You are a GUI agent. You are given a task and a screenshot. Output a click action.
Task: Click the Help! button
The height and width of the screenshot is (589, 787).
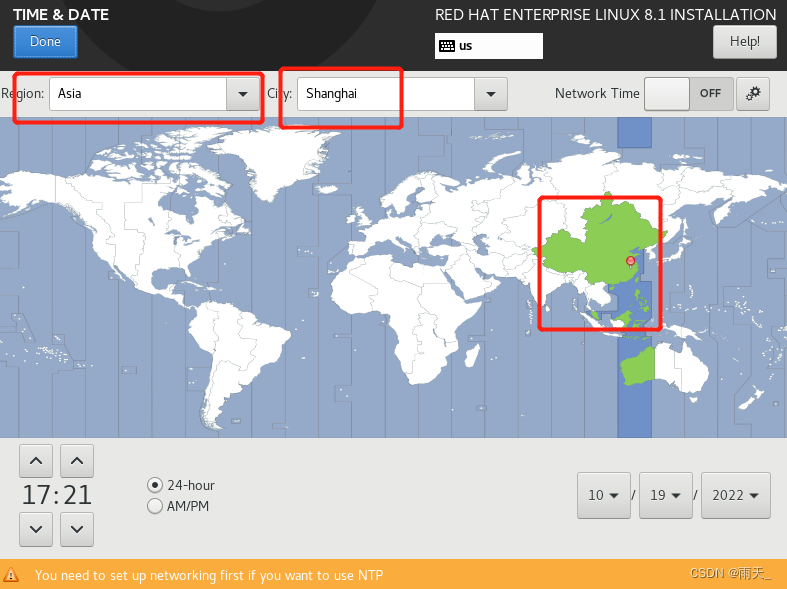click(744, 42)
